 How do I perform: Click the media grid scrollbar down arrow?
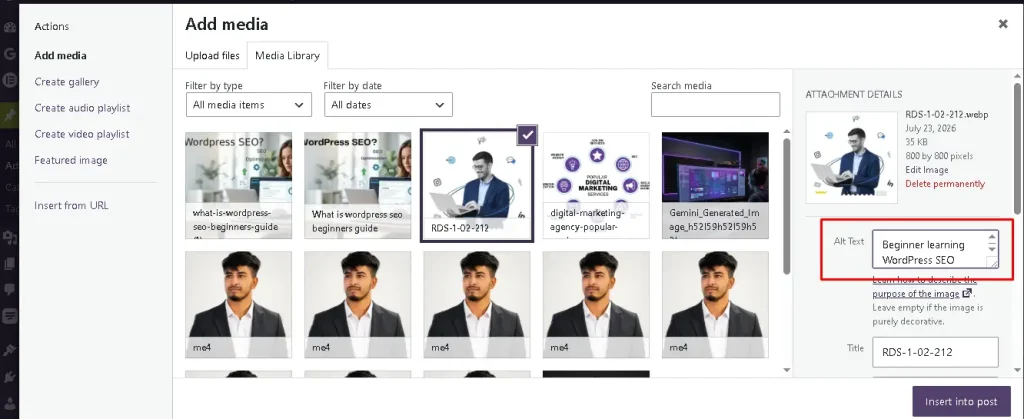click(x=787, y=370)
